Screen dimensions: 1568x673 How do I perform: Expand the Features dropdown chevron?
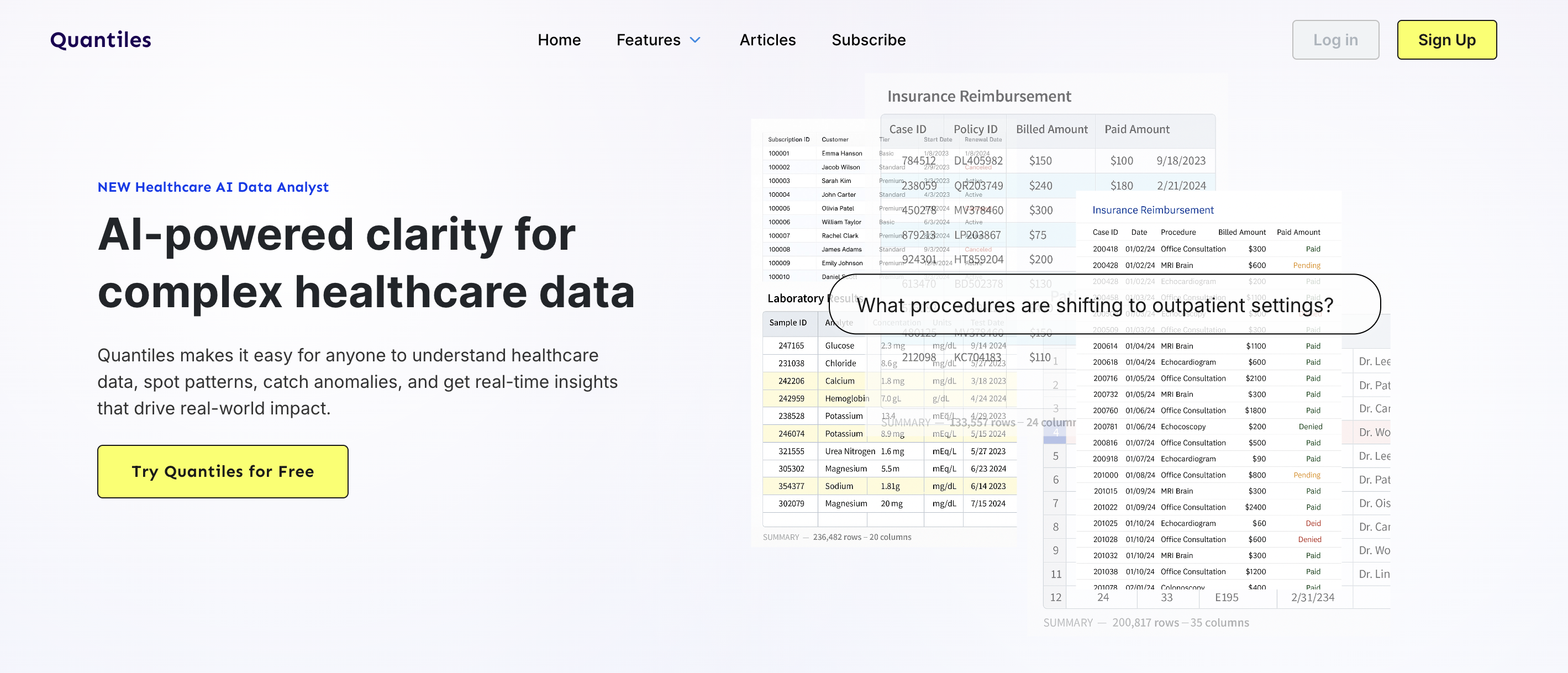[x=694, y=40]
